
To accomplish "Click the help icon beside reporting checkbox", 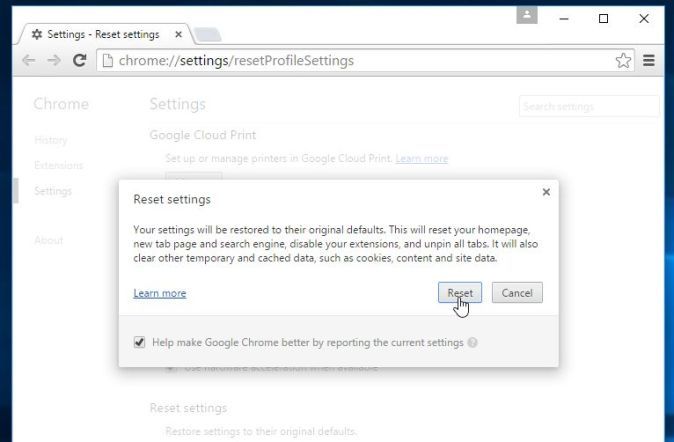I will [x=472, y=342].
